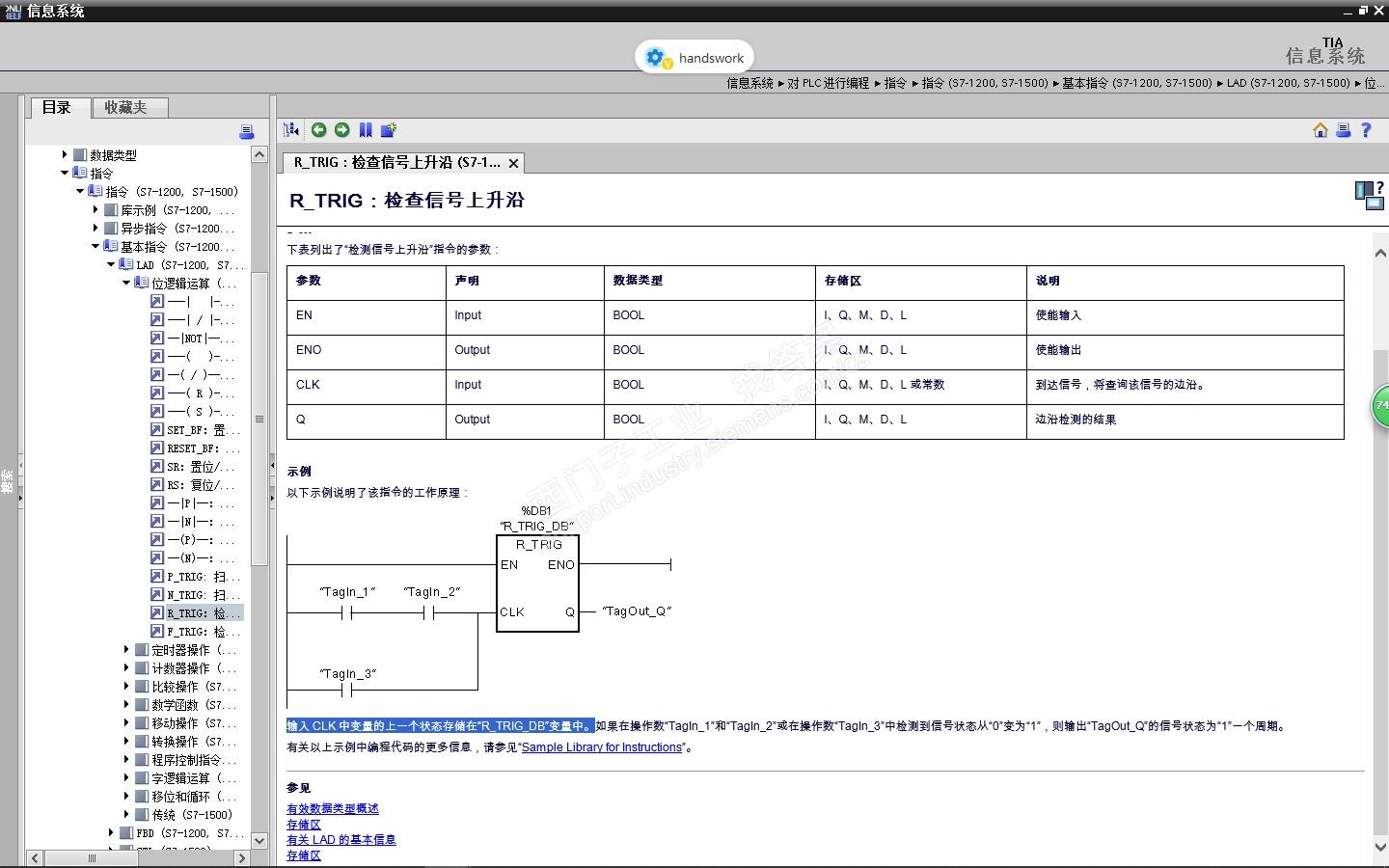
Task: Collapse the top-level 指令 tree node
Action: (x=65, y=173)
